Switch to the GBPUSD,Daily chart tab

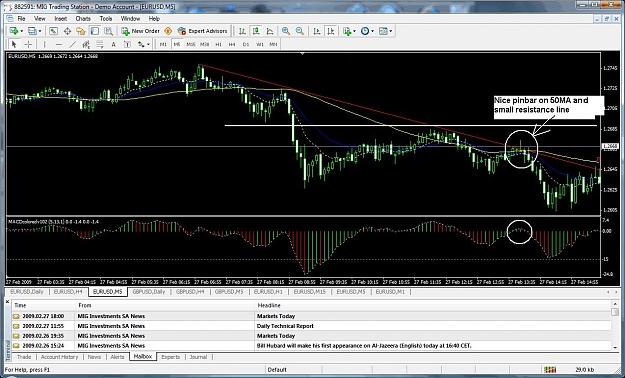click(x=148, y=292)
